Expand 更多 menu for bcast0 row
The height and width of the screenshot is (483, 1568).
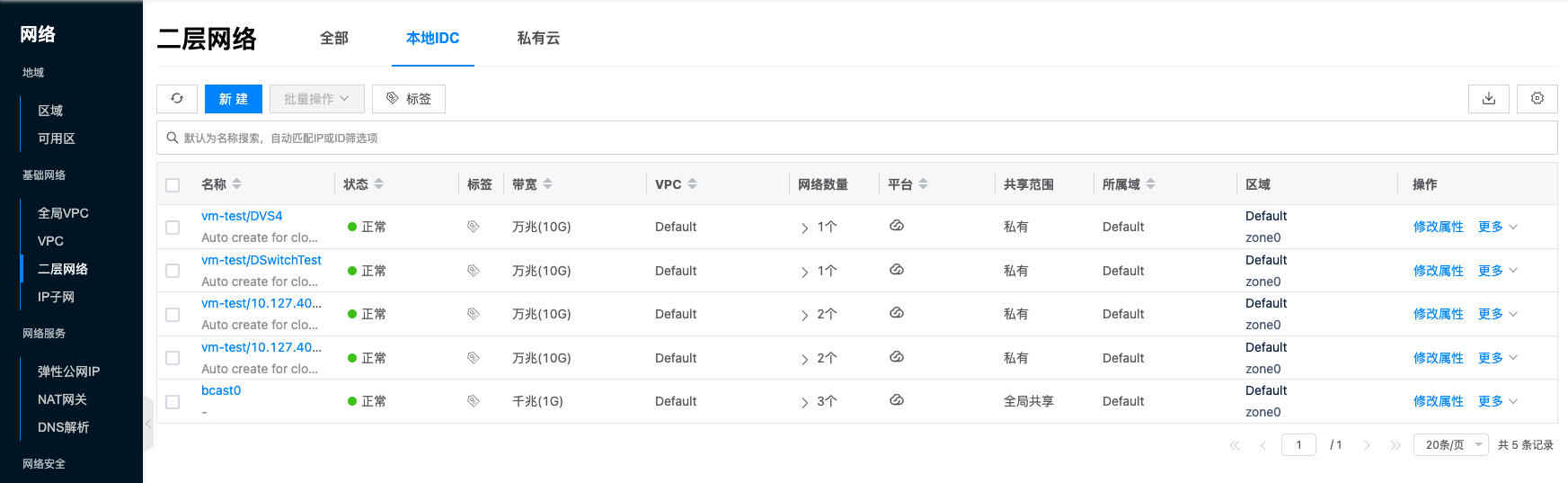pos(1497,401)
